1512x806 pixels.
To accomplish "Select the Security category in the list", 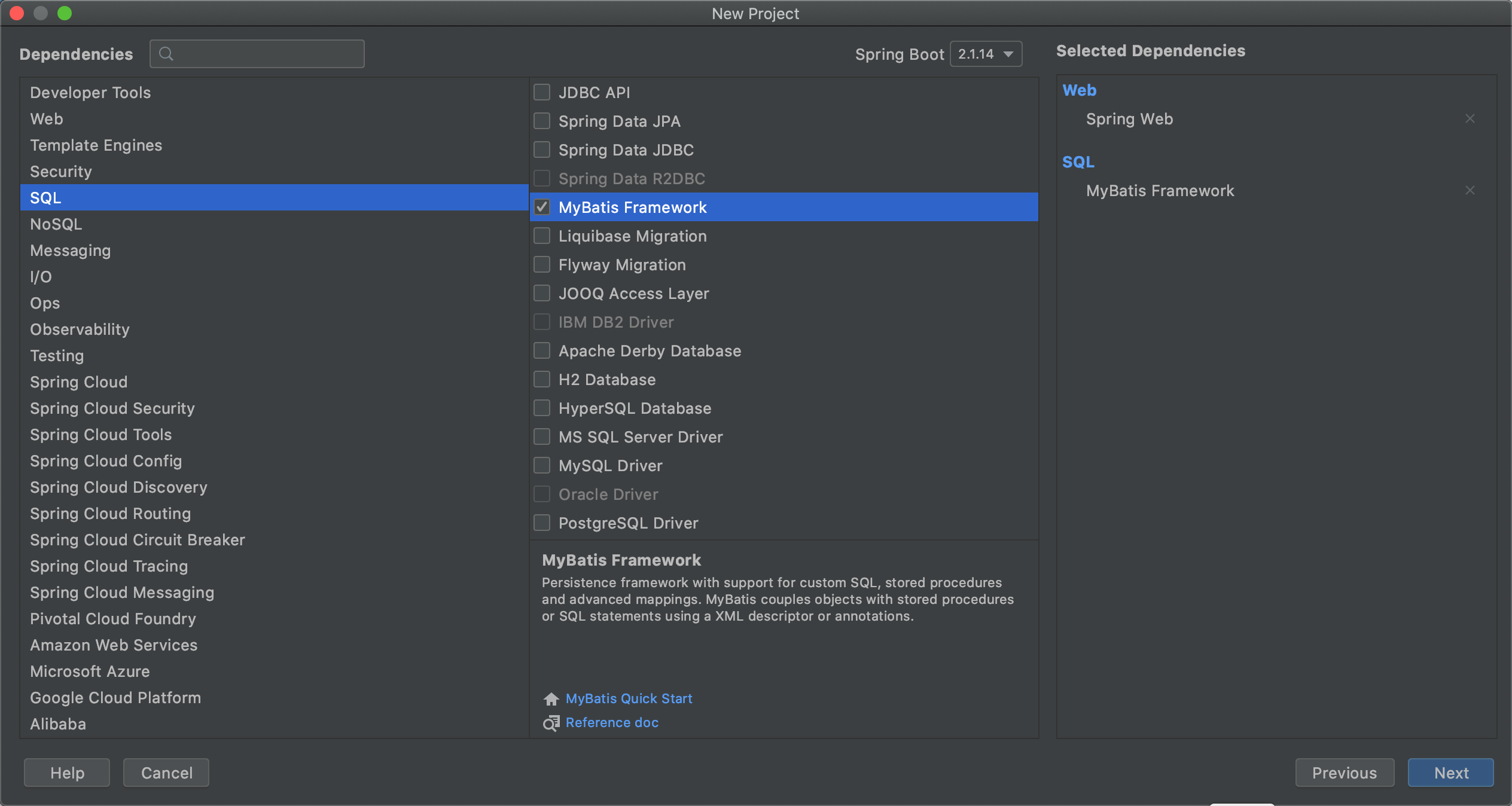I will [x=275, y=172].
